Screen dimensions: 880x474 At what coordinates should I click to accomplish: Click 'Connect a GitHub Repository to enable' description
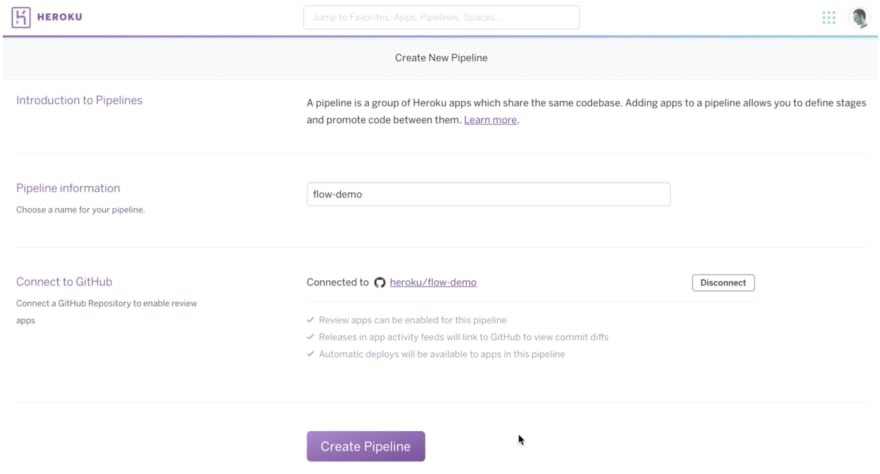[x=107, y=312]
